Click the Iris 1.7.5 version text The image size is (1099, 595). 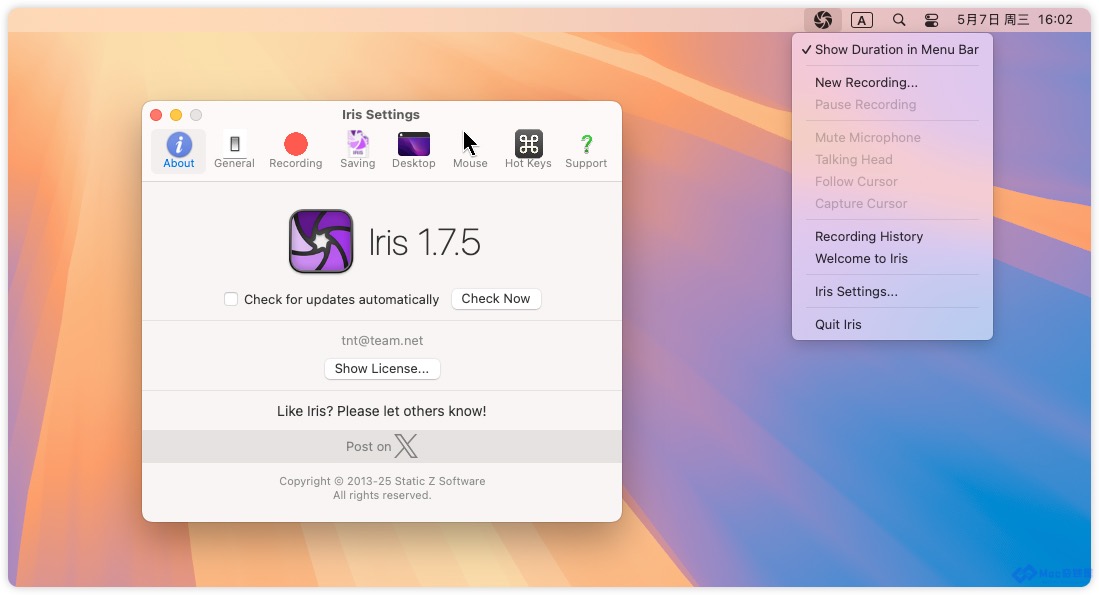[x=424, y=242]
